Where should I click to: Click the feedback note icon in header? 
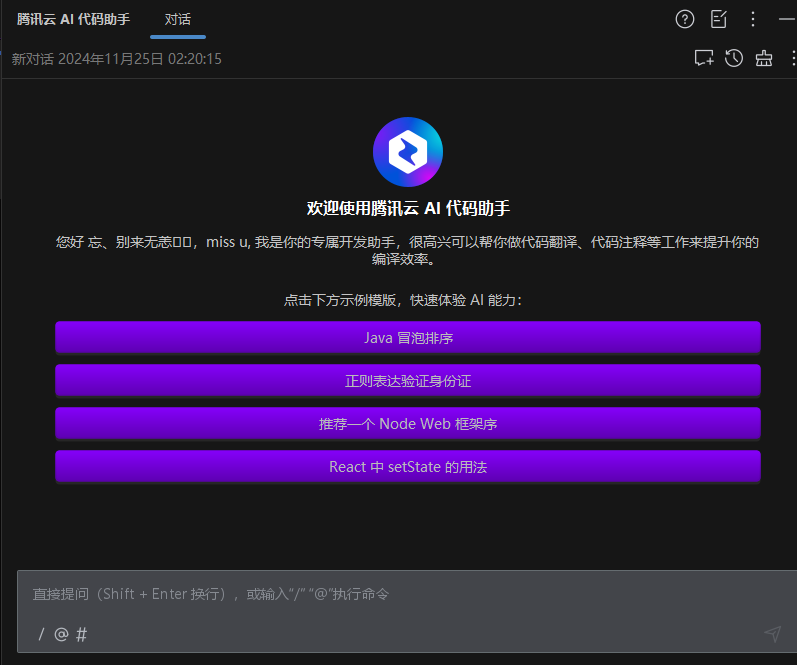(x=719, y=19)
